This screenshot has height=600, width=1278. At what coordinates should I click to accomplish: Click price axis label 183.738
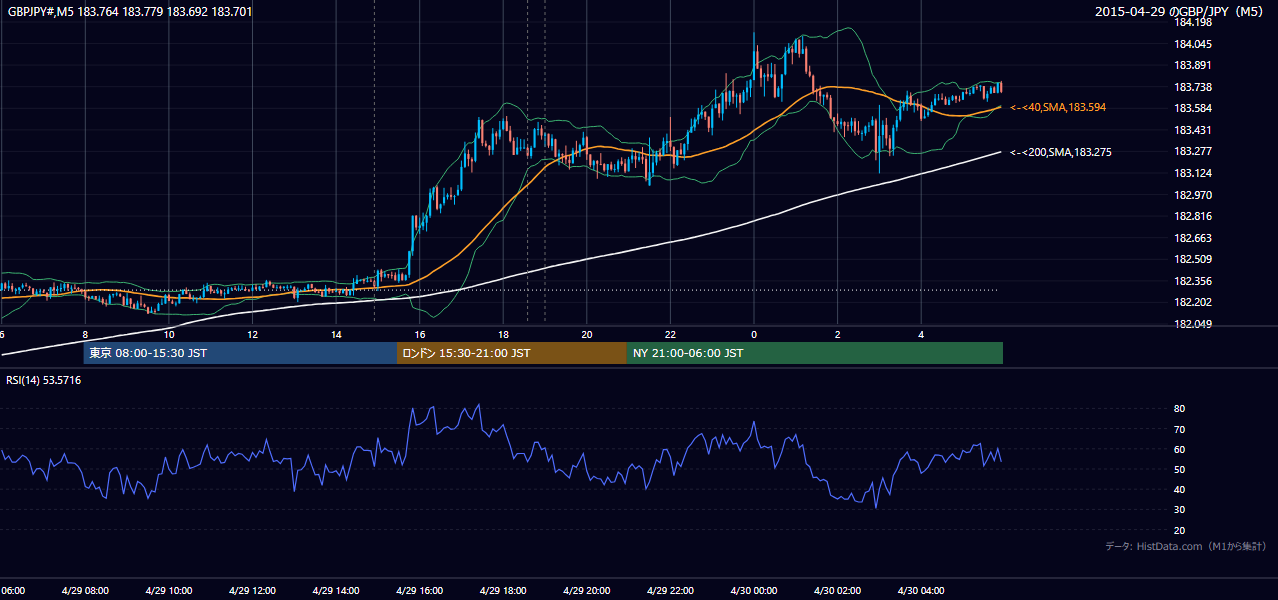(x=1193, y=87)
